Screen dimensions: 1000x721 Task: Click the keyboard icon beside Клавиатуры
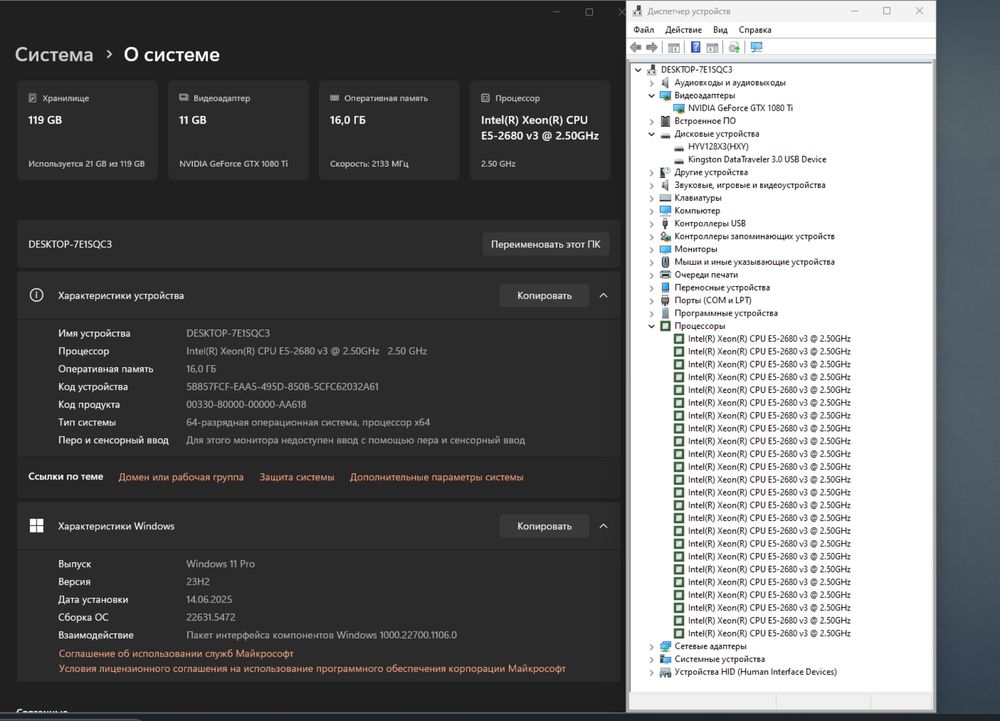coord(665,198)
